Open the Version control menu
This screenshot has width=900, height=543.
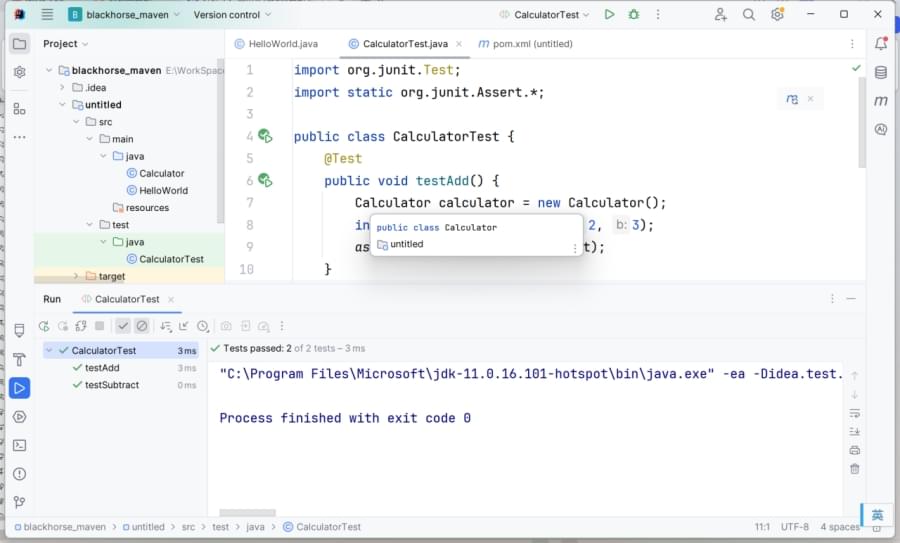232,15
